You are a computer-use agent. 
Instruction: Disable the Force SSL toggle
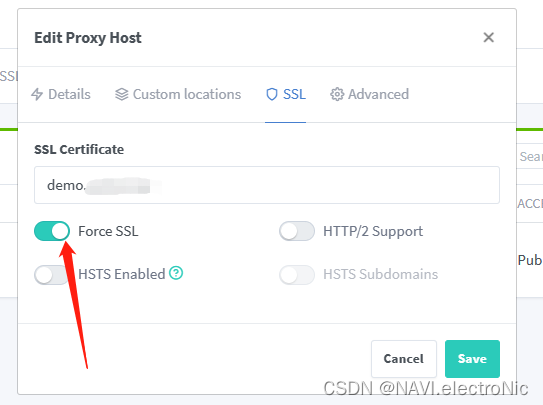[52, 231]
